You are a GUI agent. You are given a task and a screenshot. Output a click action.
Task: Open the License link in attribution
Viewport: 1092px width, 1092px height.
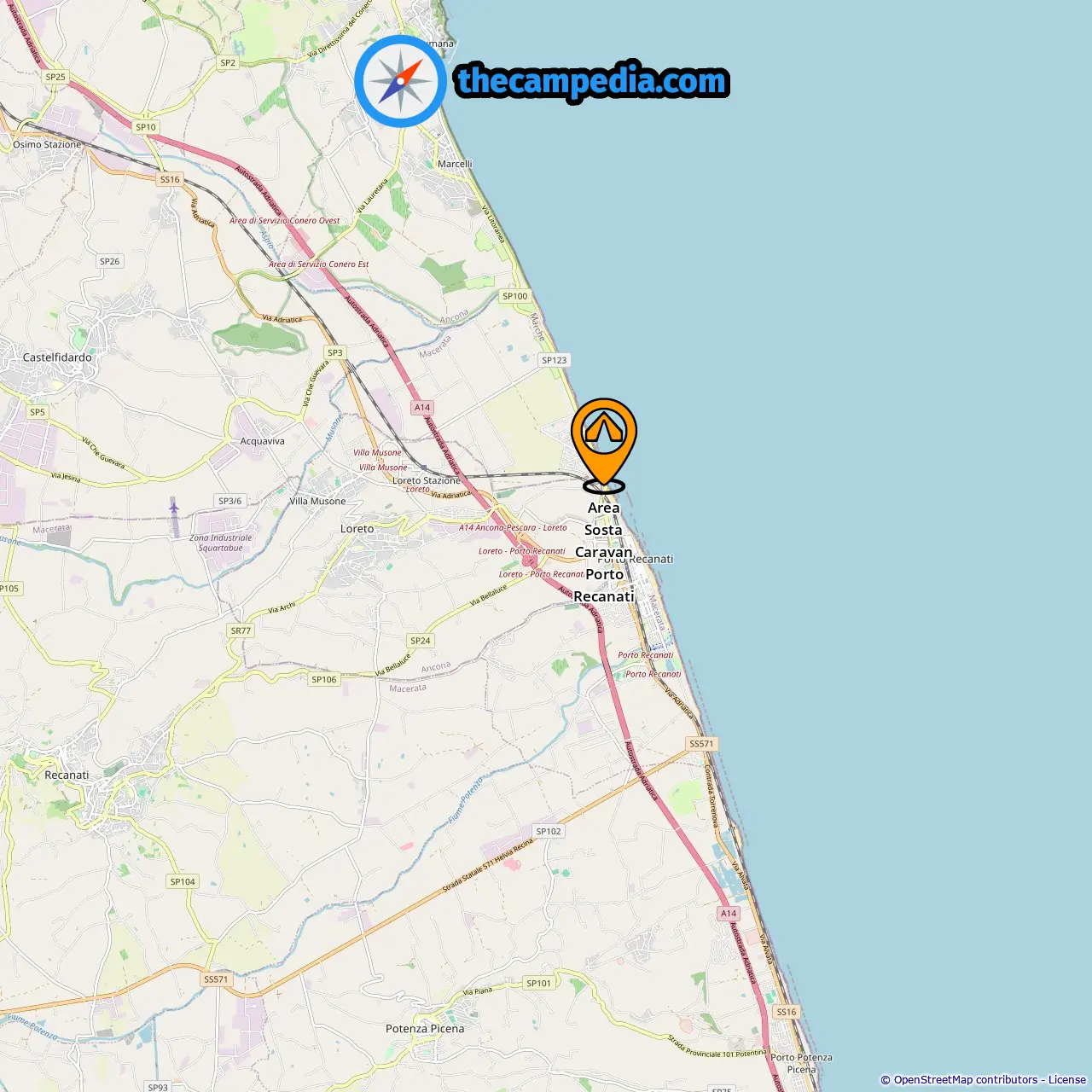(x=1067, y=1080)
